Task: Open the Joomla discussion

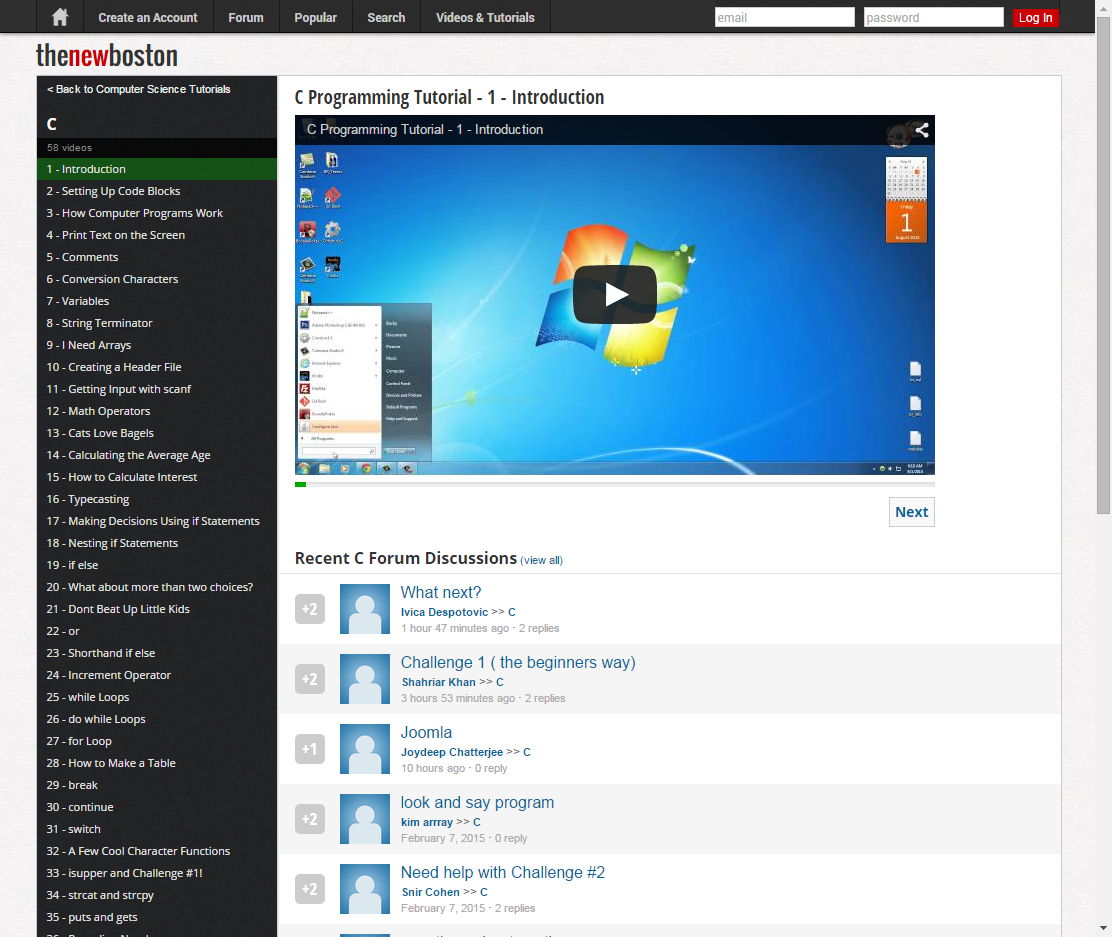Action: 426,733
